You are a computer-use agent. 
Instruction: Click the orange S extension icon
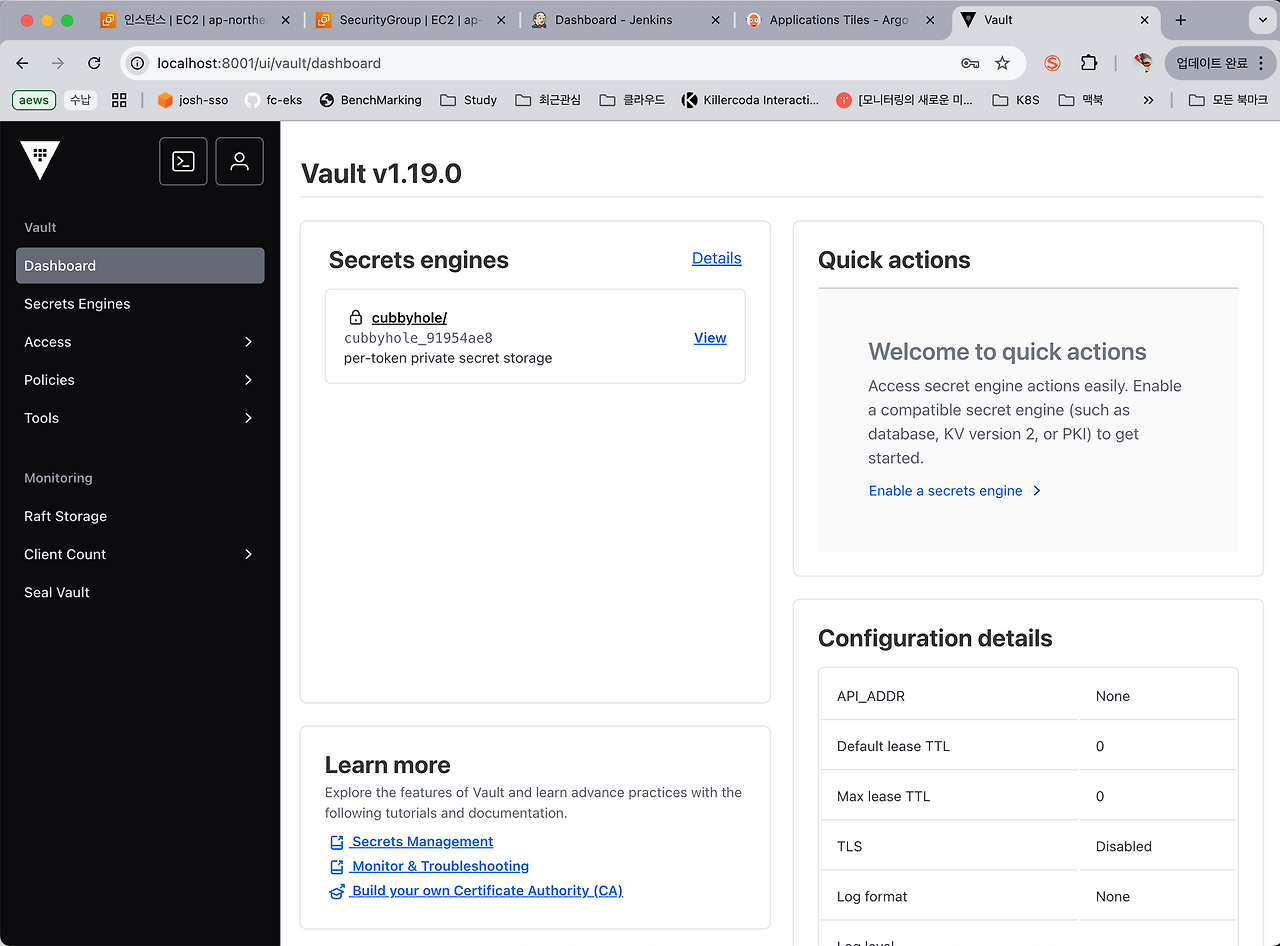[1052, 63]
